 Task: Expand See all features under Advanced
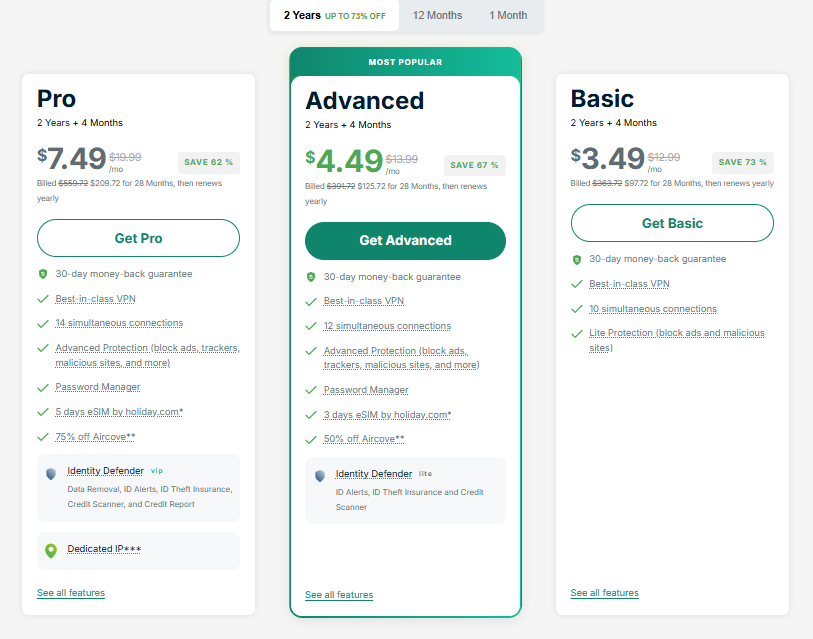click(339, 595)
